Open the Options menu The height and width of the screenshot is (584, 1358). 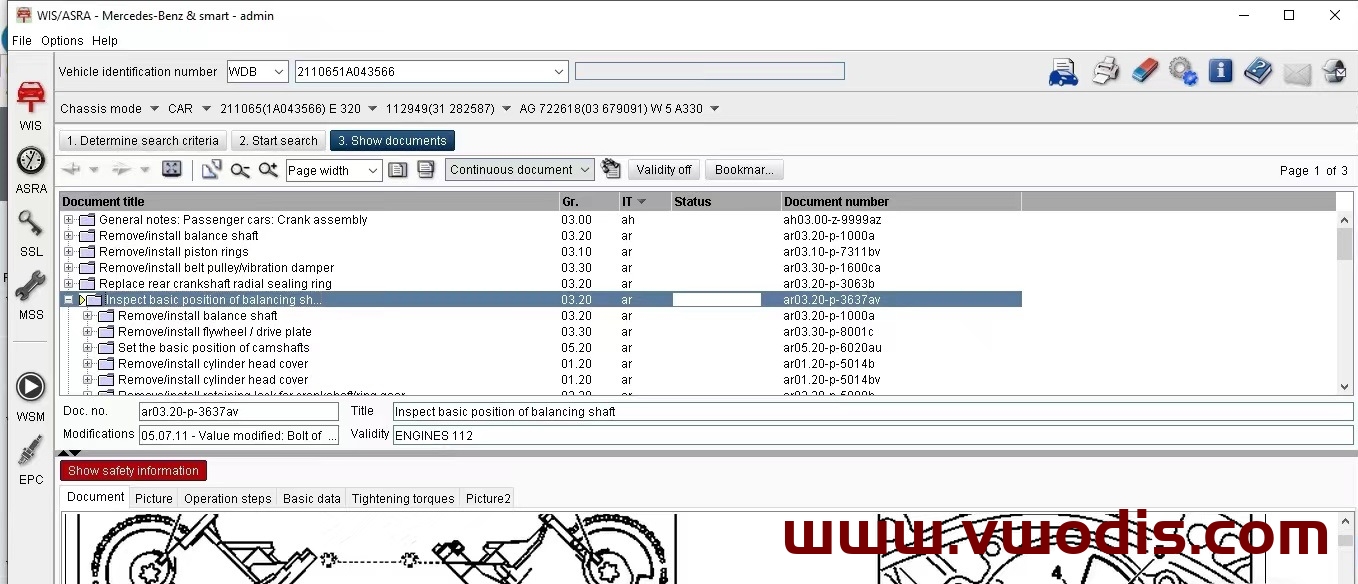(62, 41)
